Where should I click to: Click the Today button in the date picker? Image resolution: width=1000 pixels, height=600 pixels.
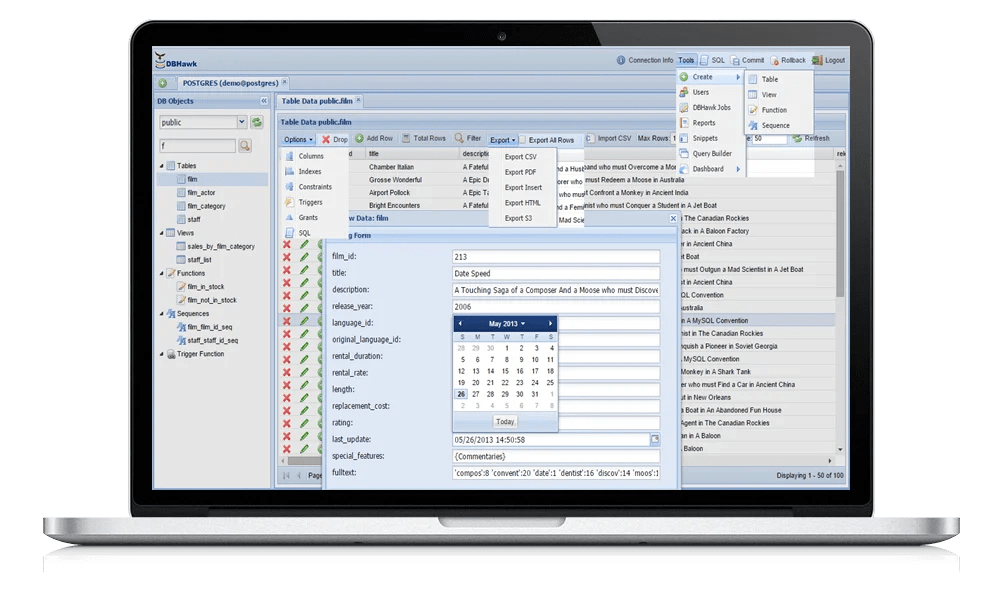point(503,422)
